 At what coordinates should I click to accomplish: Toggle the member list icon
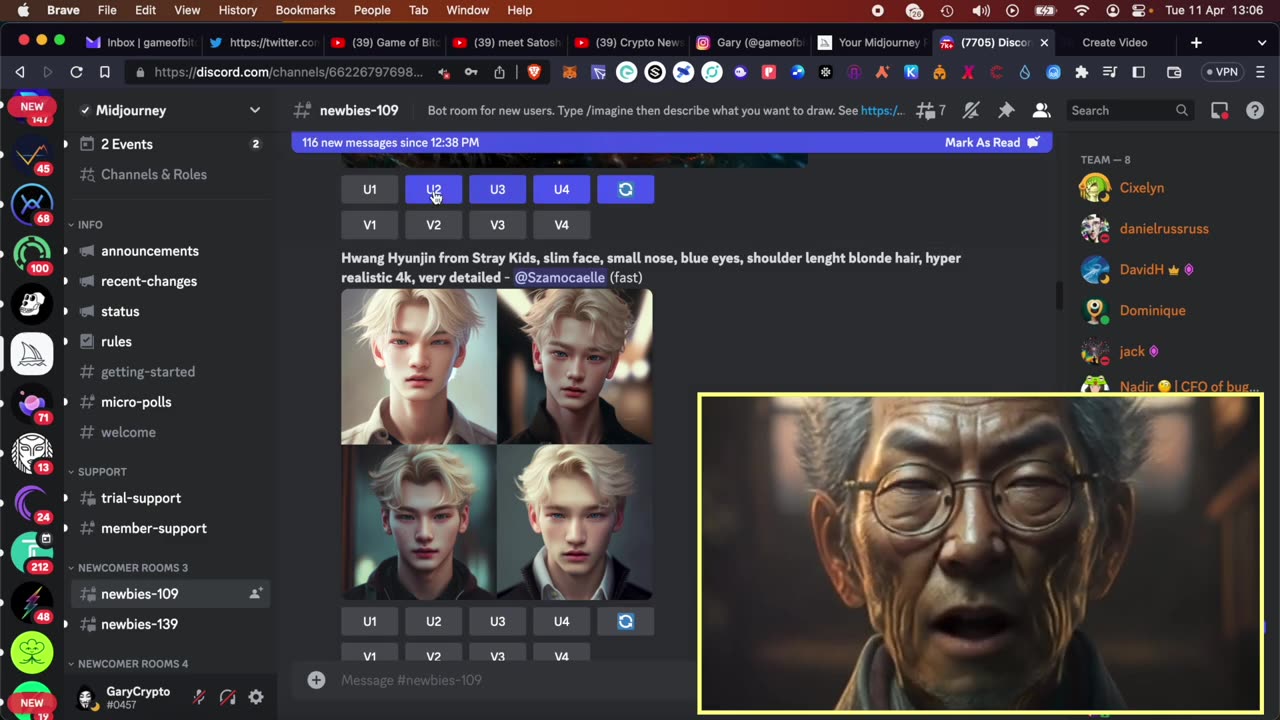[1041, 110]
